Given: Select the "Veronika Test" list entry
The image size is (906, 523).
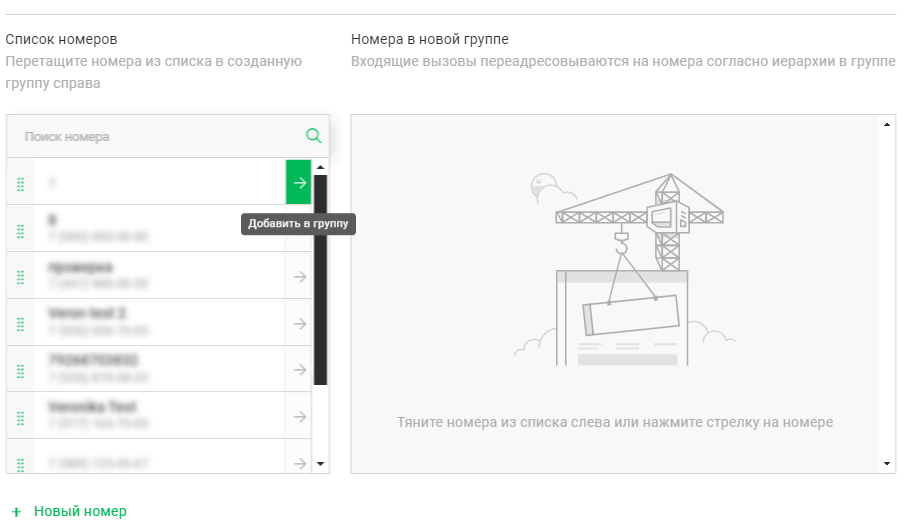Looking at the screenshot, I should 150,417.
